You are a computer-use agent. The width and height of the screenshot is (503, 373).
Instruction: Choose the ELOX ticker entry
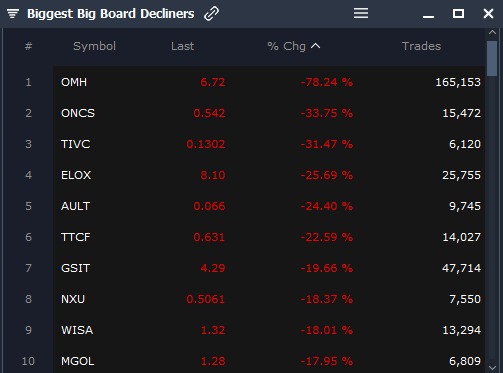click(76, 175)
